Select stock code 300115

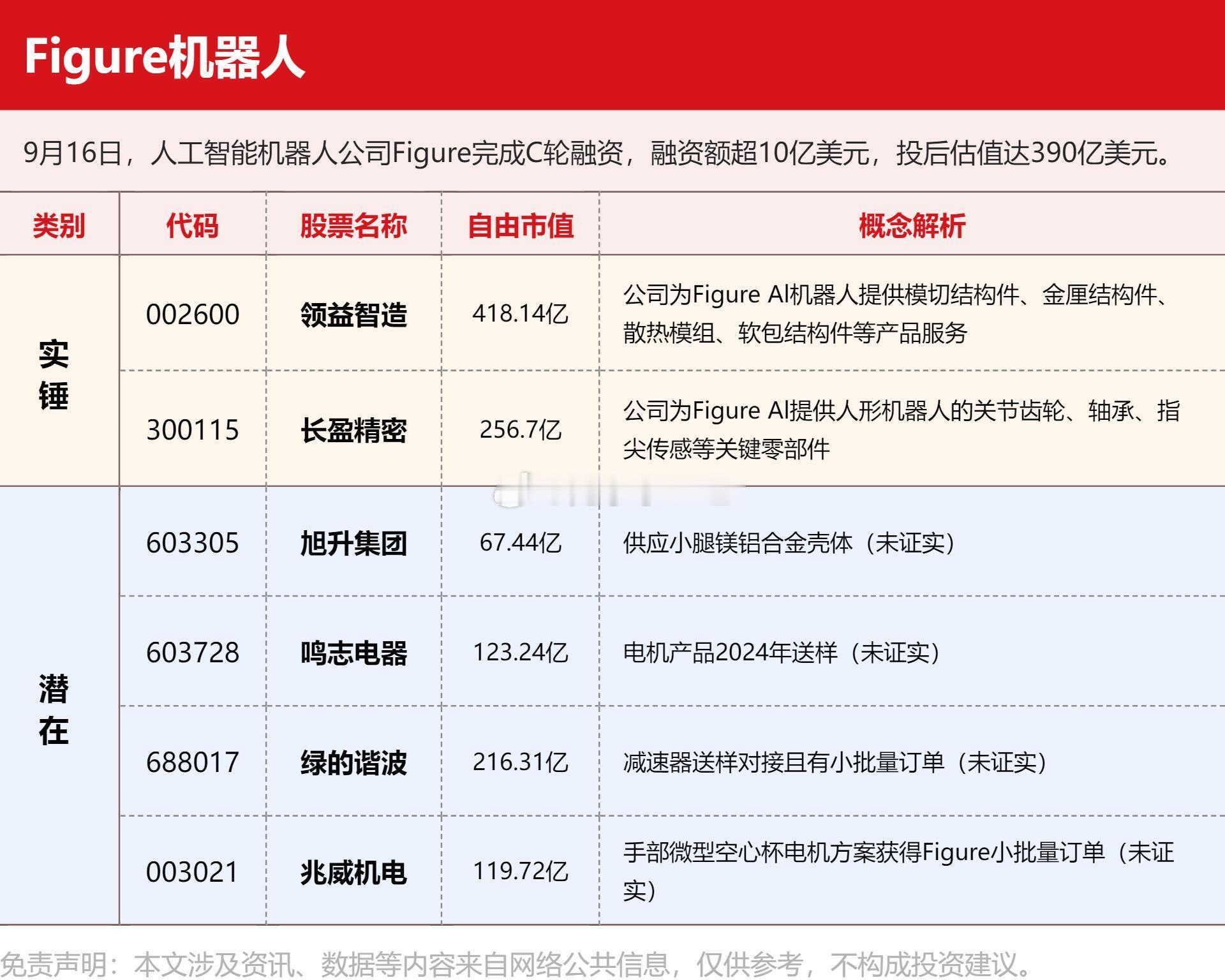click(193, 429)
